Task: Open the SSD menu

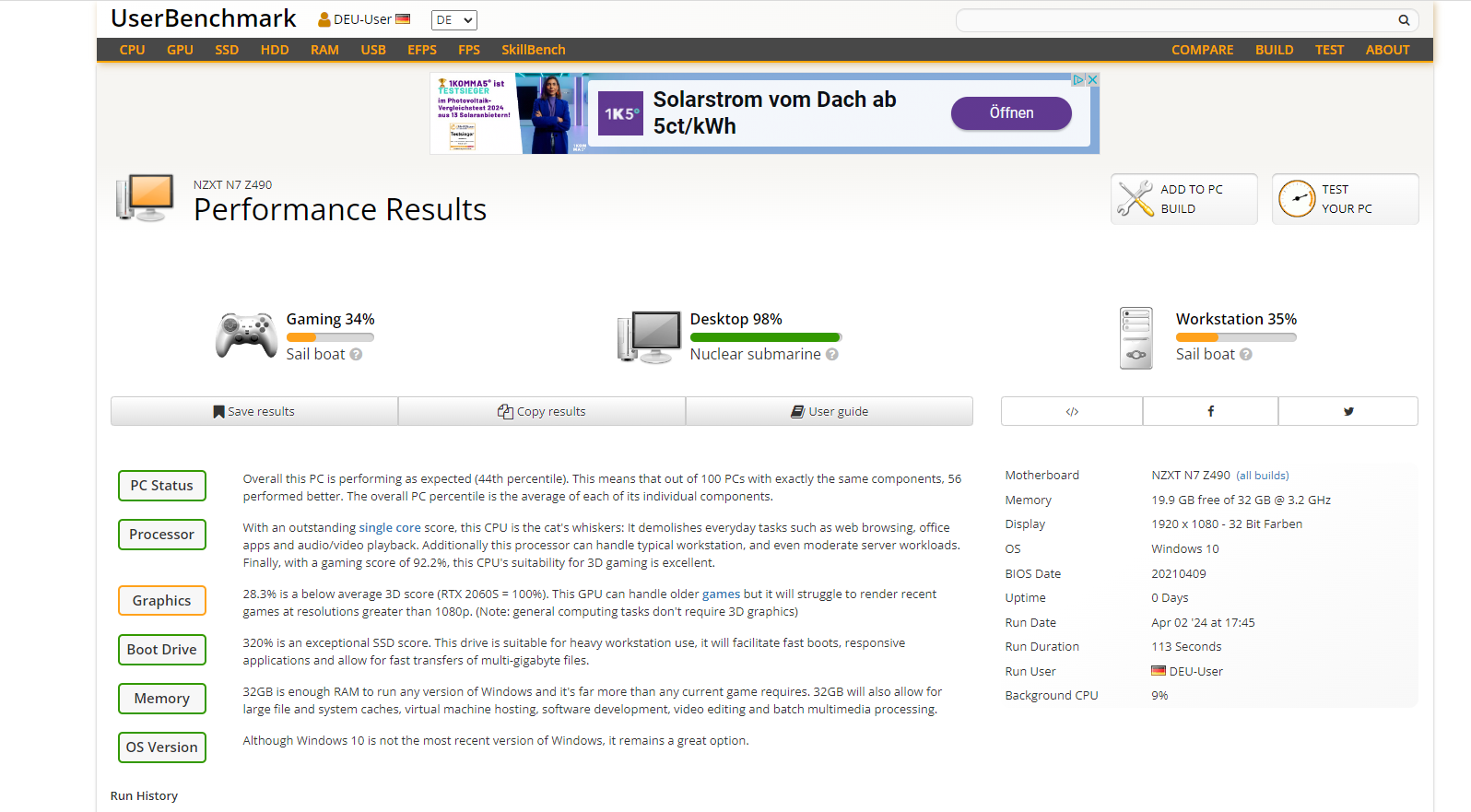Action: (227, 50)
